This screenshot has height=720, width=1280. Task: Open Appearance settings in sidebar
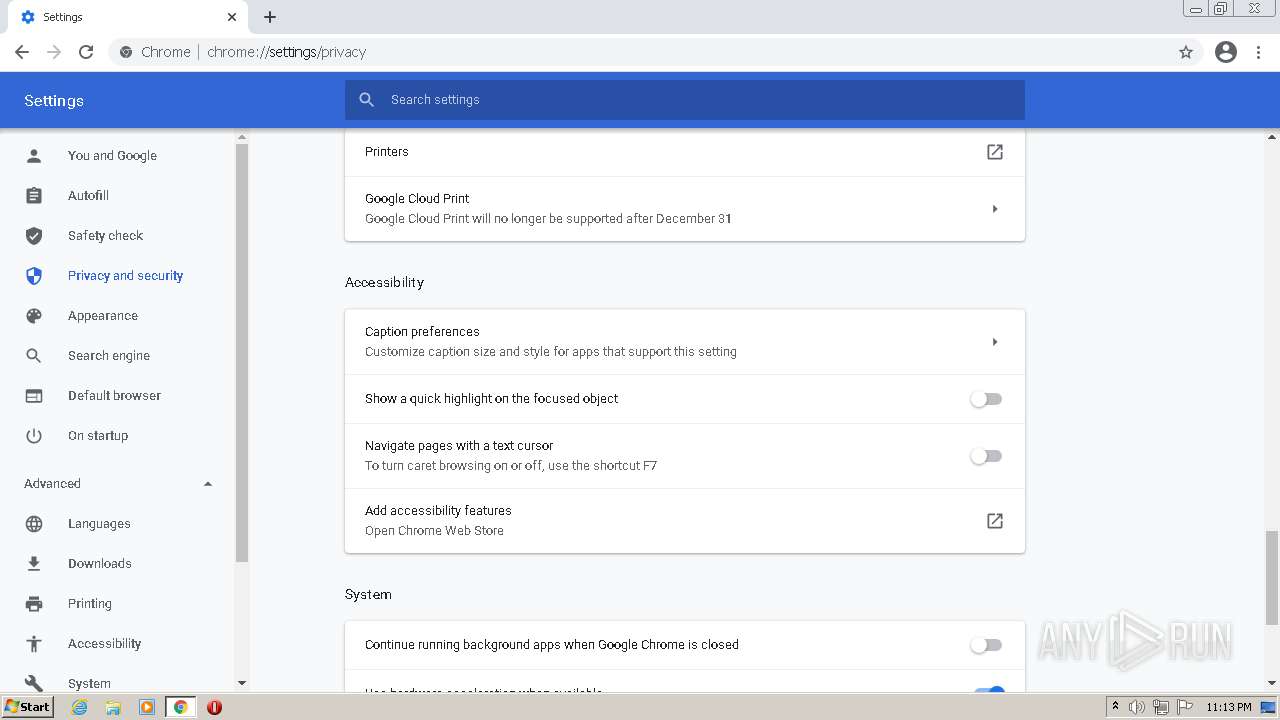pos(103,315)
